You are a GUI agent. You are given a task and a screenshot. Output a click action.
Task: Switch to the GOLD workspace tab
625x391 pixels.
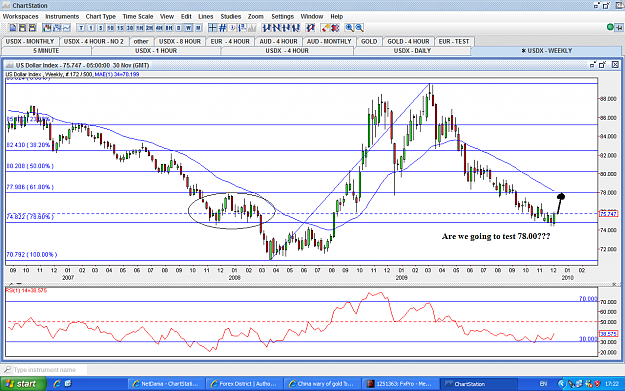click(369, 41)
